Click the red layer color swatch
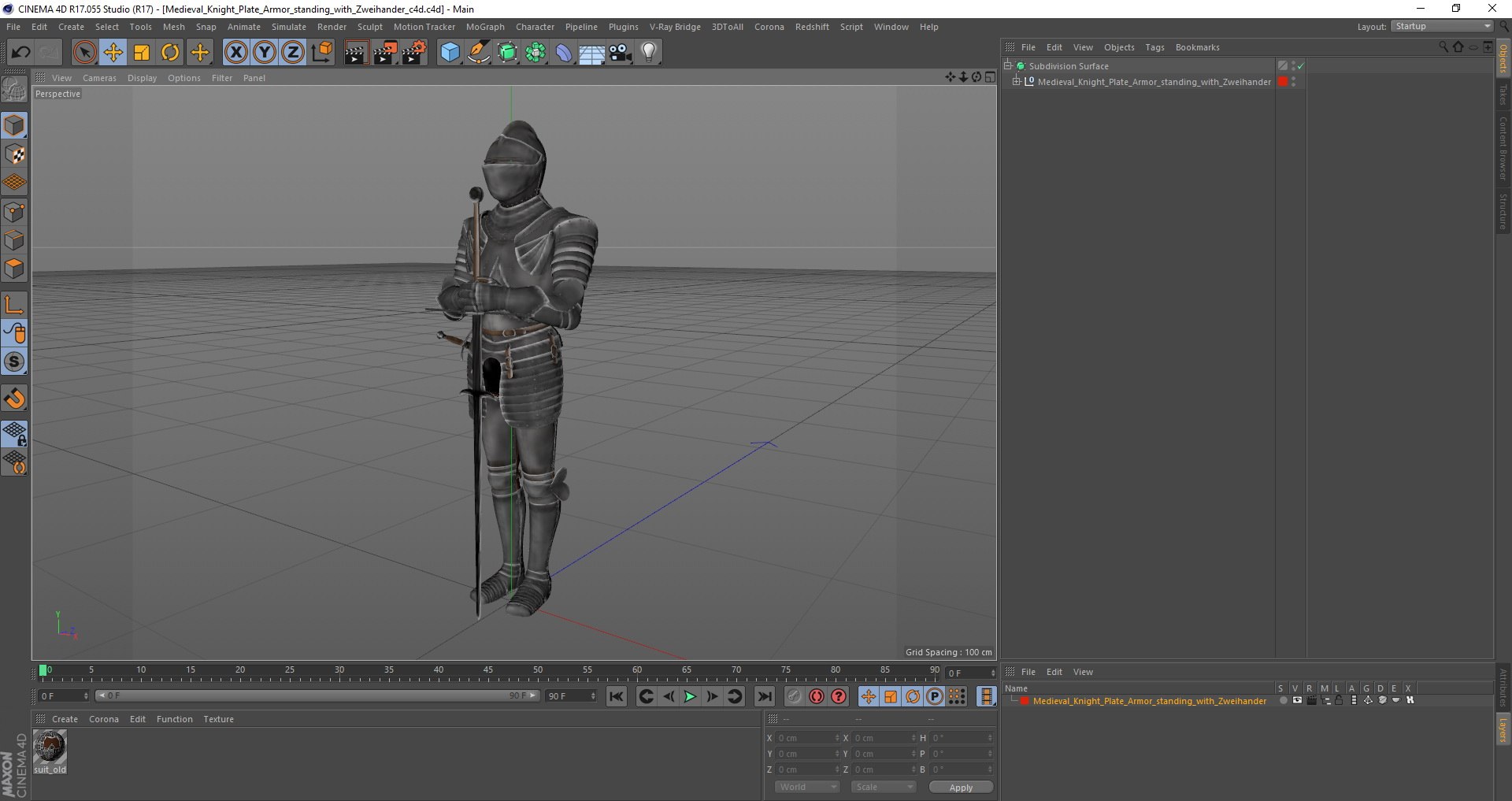1512x801 pixels. click(1025, 701)
